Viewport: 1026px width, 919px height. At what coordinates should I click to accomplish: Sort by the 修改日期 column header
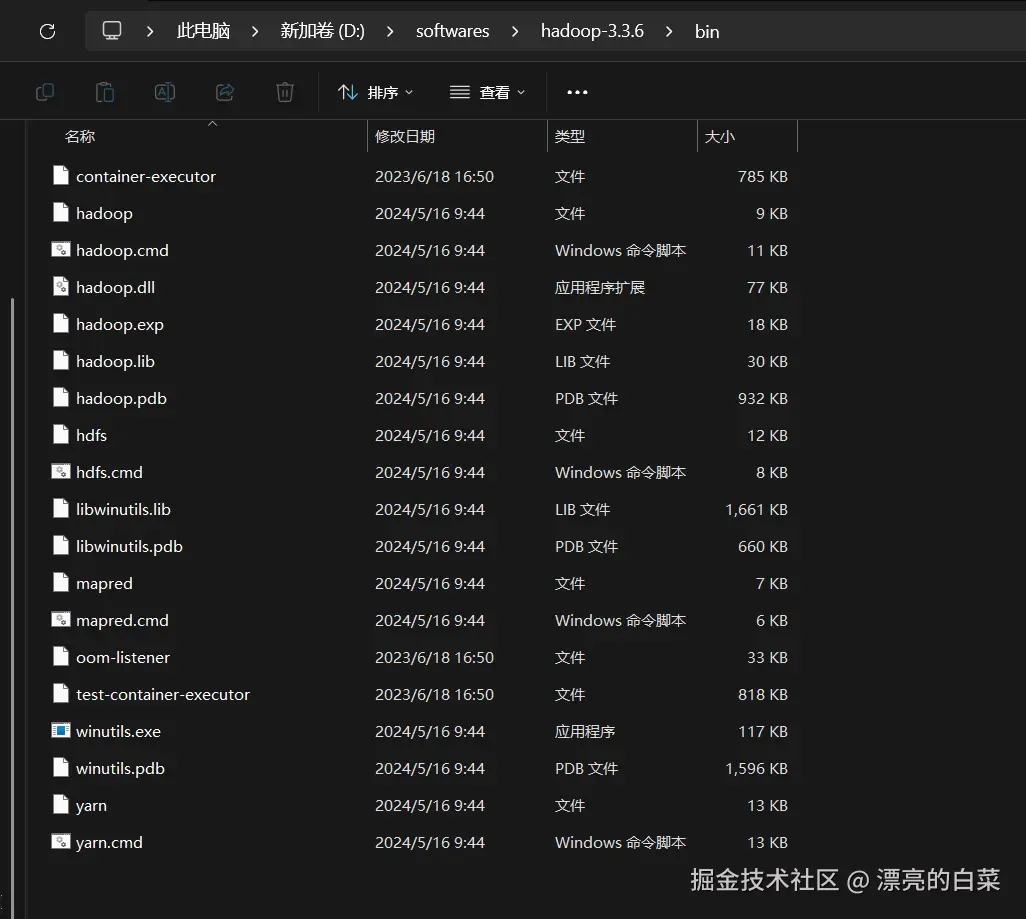pyautogui.click(x=457, y=136)
